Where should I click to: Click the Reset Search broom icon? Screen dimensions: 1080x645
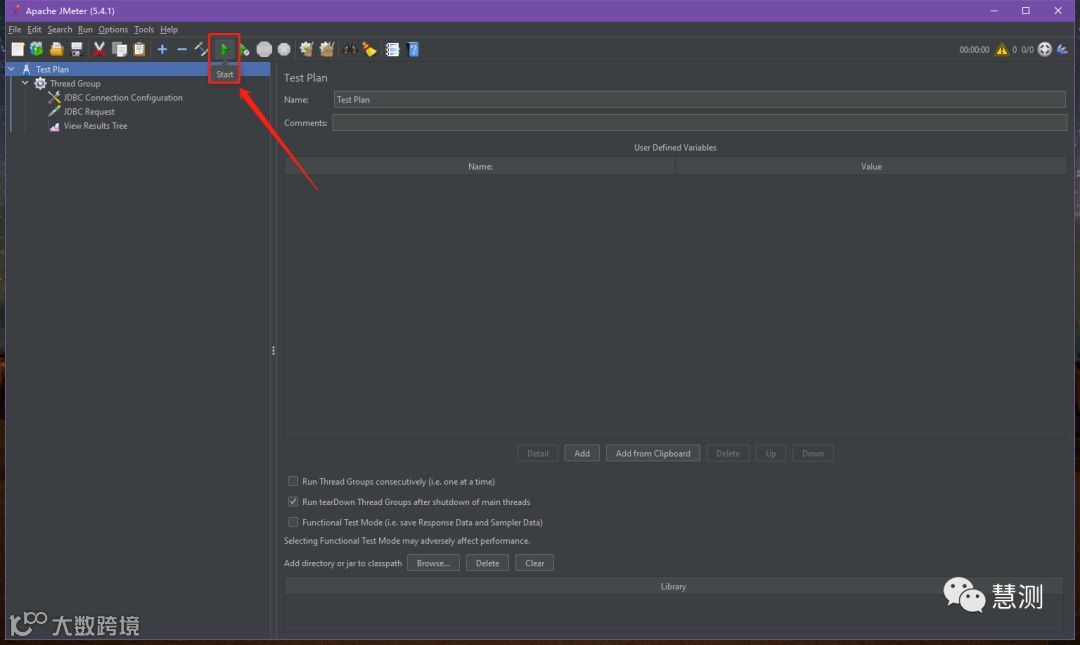(370, 49)
